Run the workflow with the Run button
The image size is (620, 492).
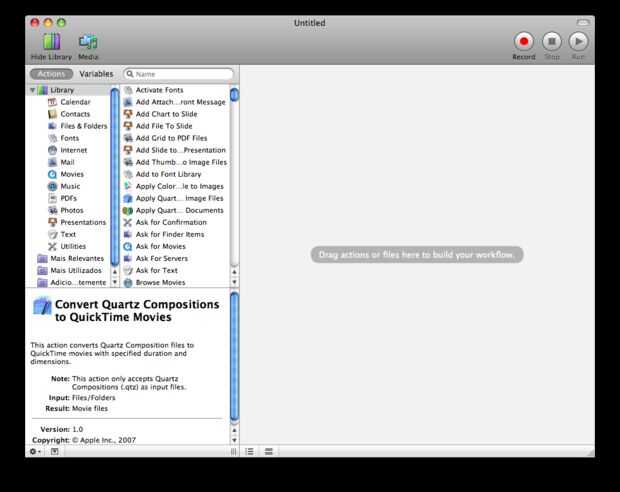pos(578,41)
